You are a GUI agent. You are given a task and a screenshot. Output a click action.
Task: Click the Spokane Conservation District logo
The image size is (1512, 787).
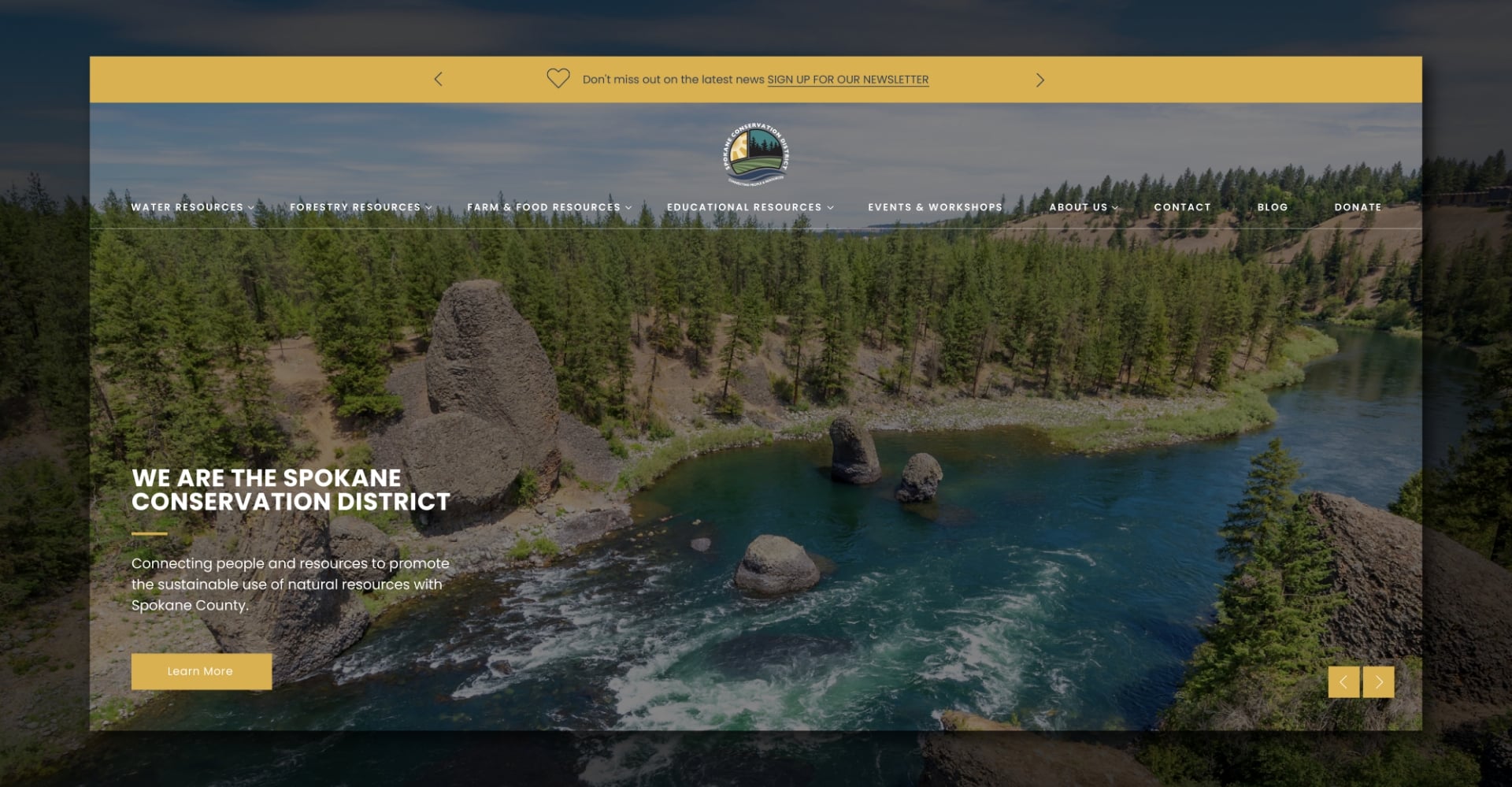[x=755, y=154]
